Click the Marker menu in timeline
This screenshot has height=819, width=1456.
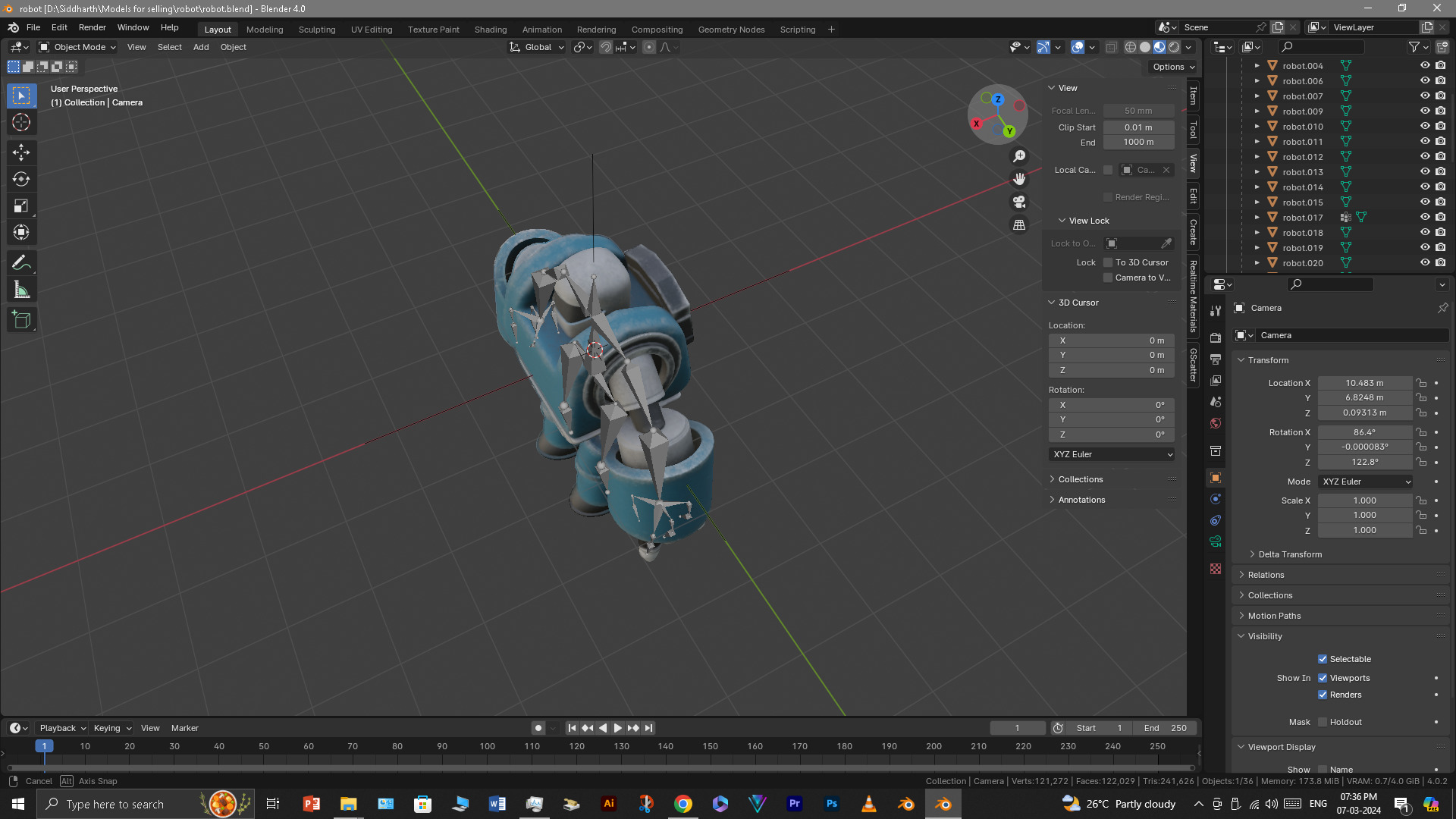tap(184, 728)
